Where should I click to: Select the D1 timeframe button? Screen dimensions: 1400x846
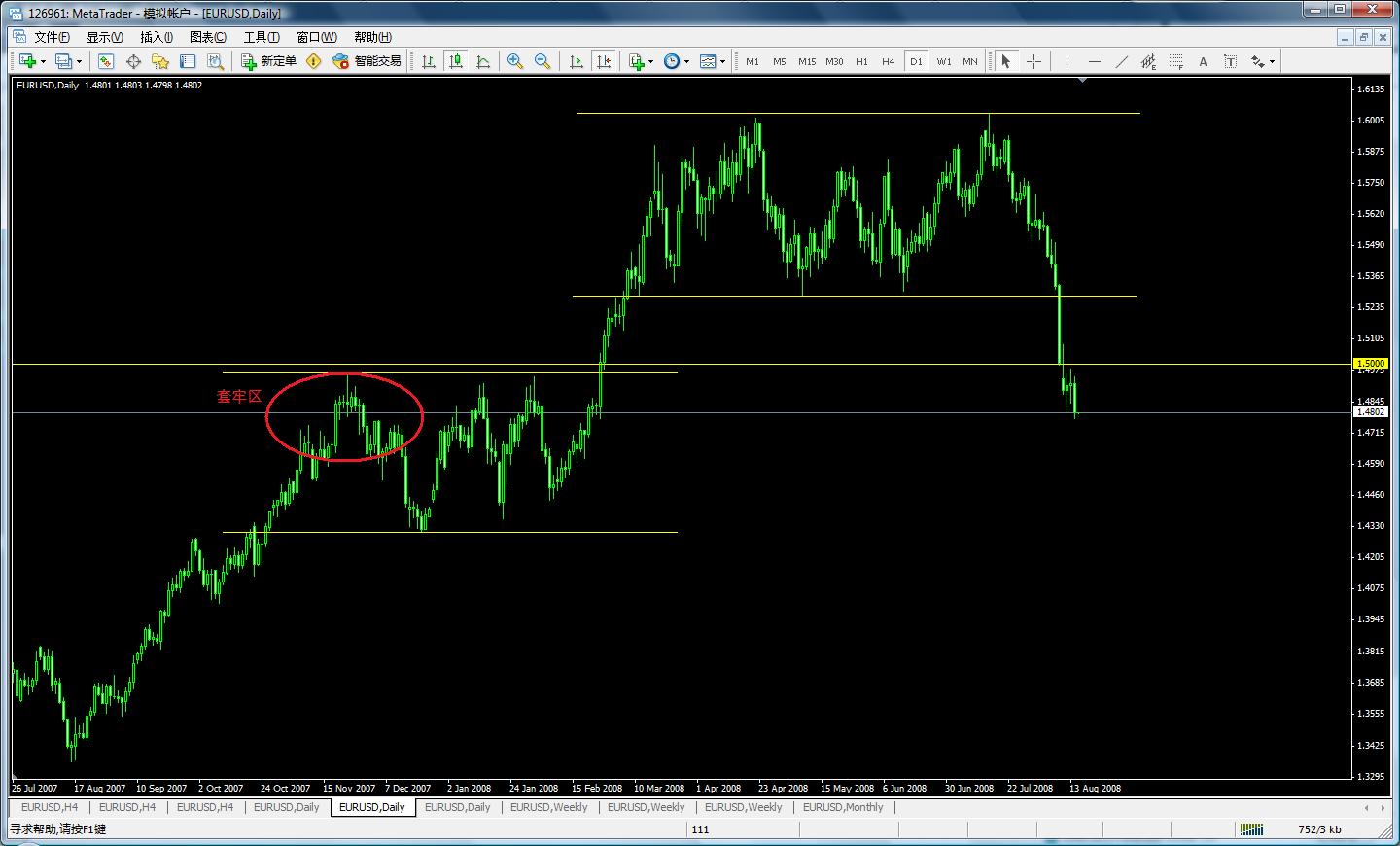point(916,61)
